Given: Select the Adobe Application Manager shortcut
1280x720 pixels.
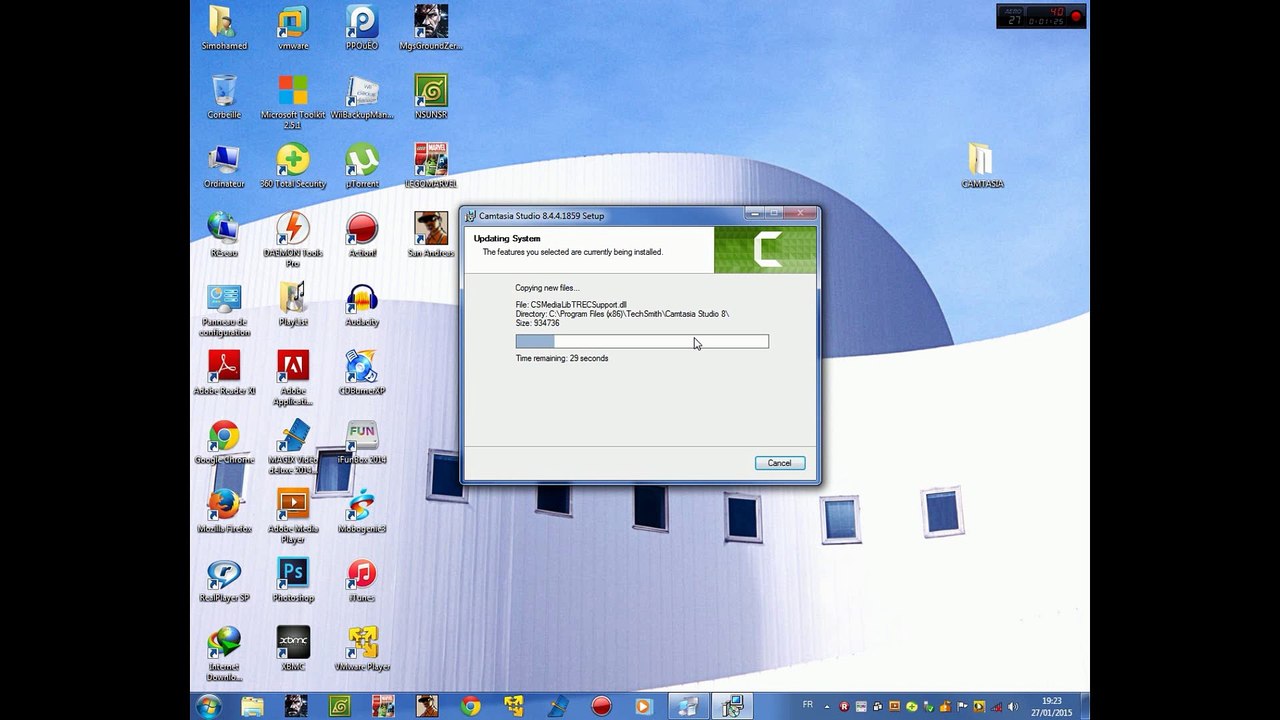Looking at the screenshot, I should [293, 377].
